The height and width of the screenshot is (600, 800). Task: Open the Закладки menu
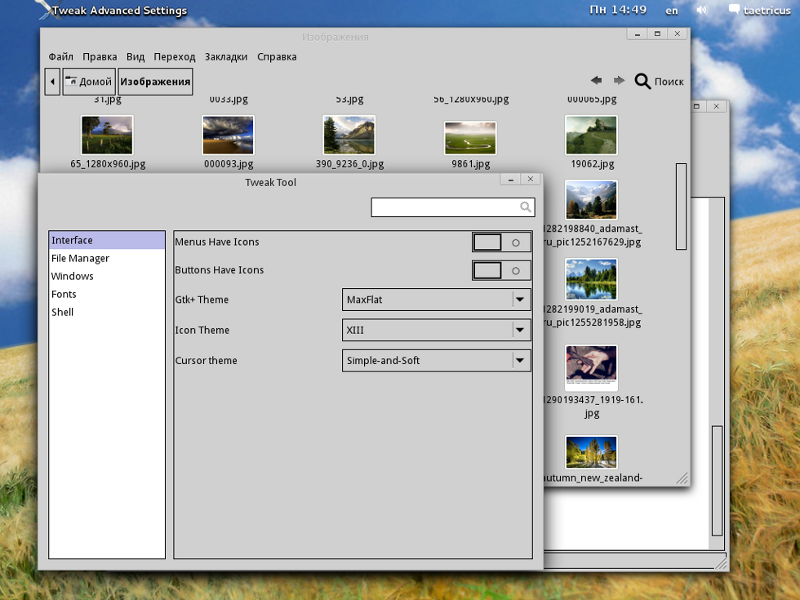tap(226, 57)
